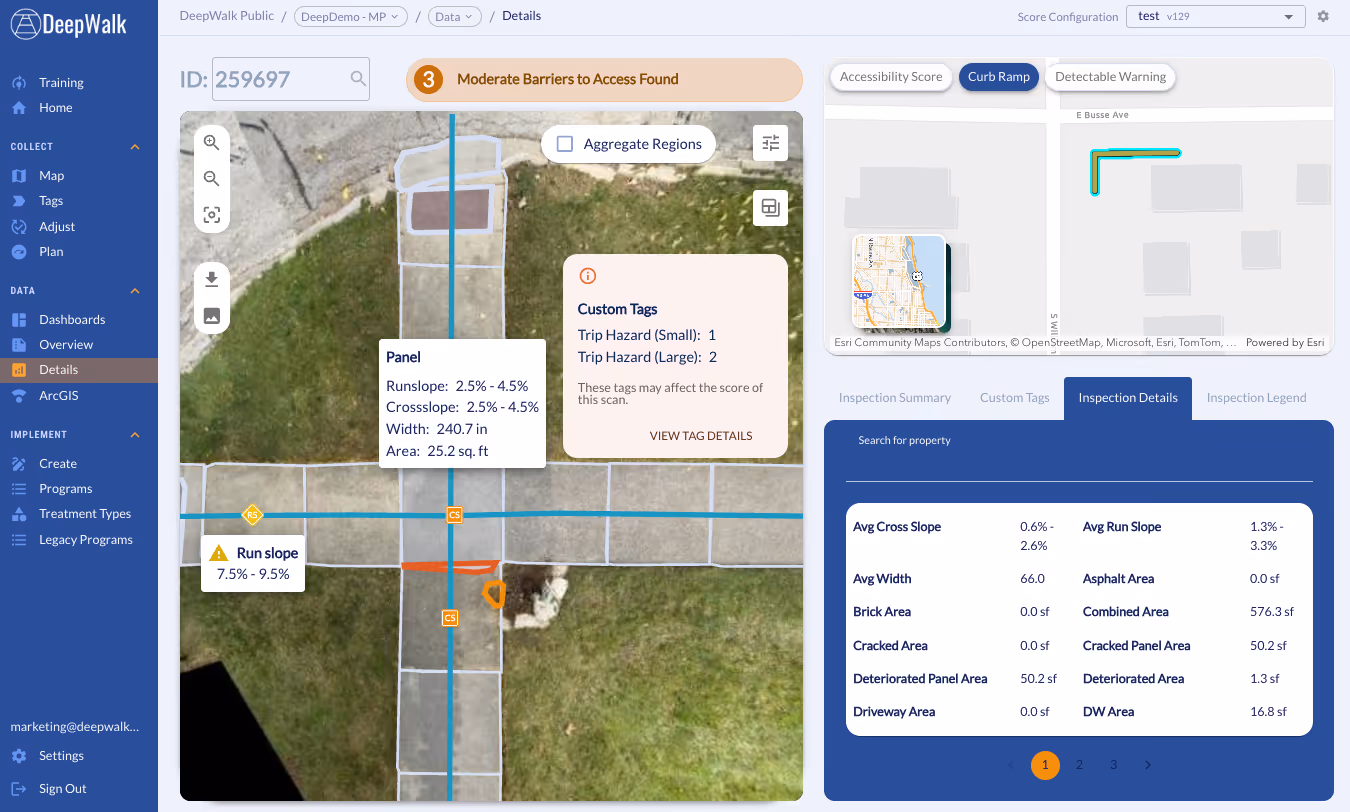Click the lower CS marker on scan
The width and height of the screenshot is (1350, 812).
coord(450,618)
